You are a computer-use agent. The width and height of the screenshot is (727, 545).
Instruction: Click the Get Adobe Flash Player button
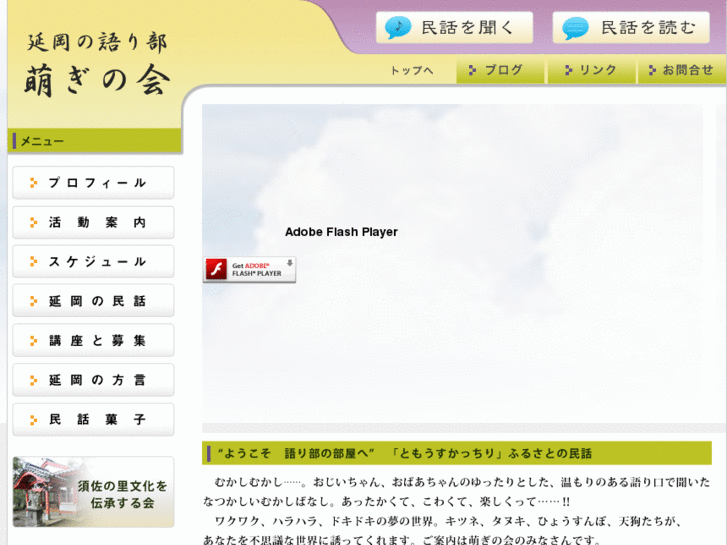click(249, 269)
